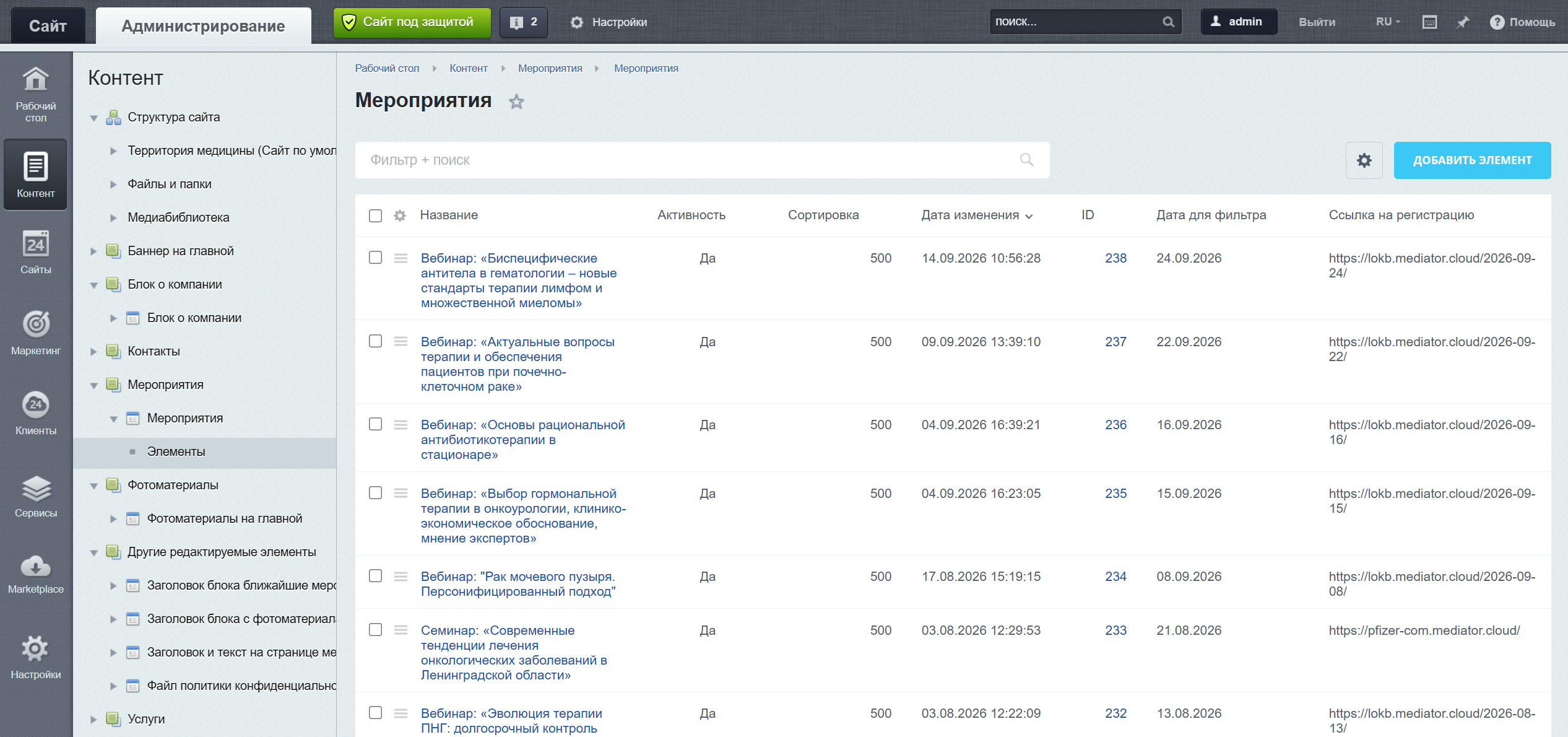Open the RU language dropdown
Viewport: 1568px width, 737px height.
1387,22
